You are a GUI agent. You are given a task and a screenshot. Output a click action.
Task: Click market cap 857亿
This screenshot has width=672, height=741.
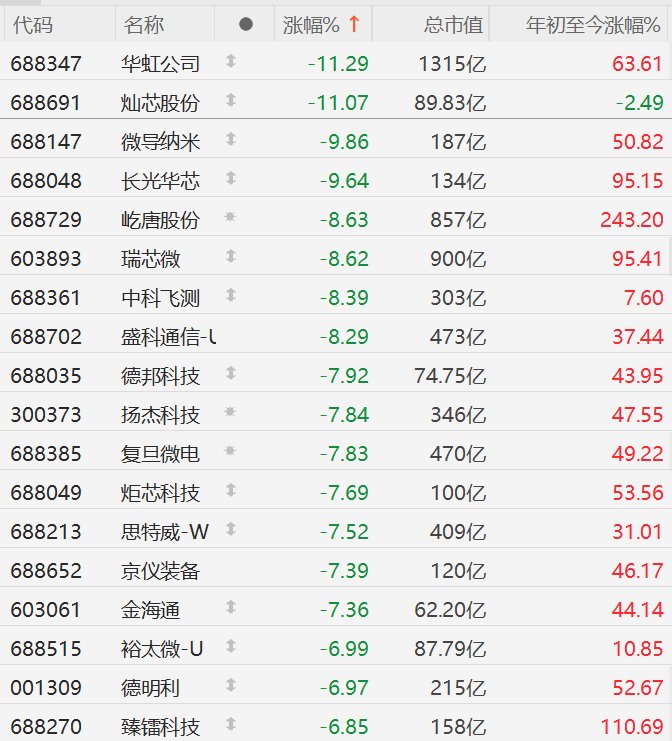[x=458, y=220]
